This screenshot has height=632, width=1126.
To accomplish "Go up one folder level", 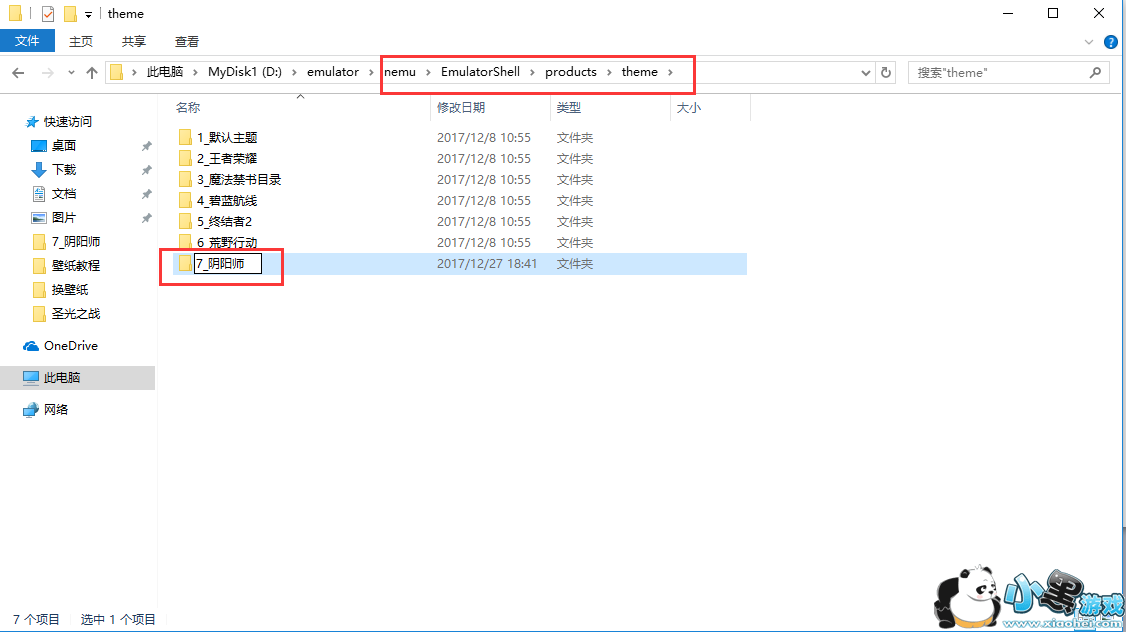I will tap(92, 73).
